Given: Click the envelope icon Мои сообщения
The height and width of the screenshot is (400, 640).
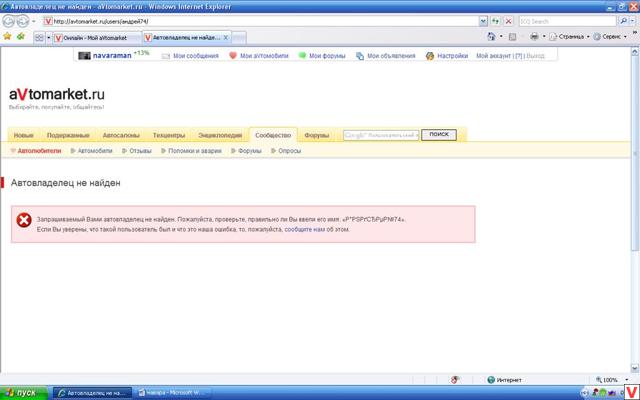Looking at the screenshot, I should (x=166, y=56).
